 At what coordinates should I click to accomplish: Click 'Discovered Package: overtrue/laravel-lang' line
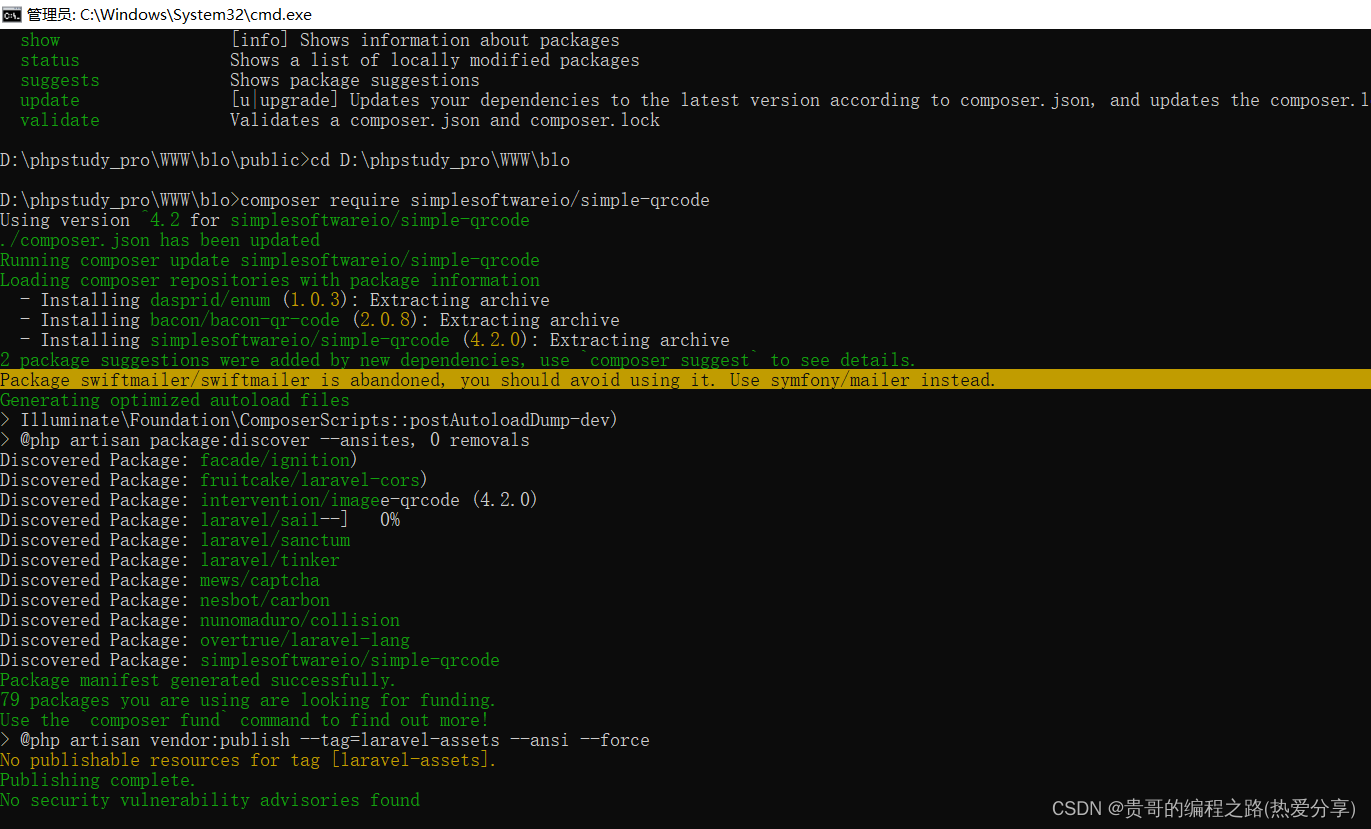(205, 640)
